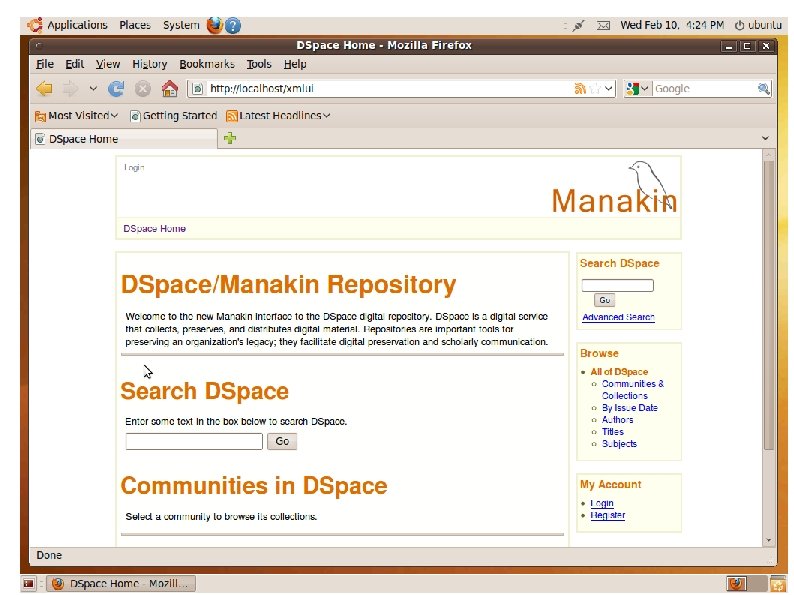The height and width of the screenshot is (595, 794).
Task: Open the Applications menu
Action: click(77, 25)
